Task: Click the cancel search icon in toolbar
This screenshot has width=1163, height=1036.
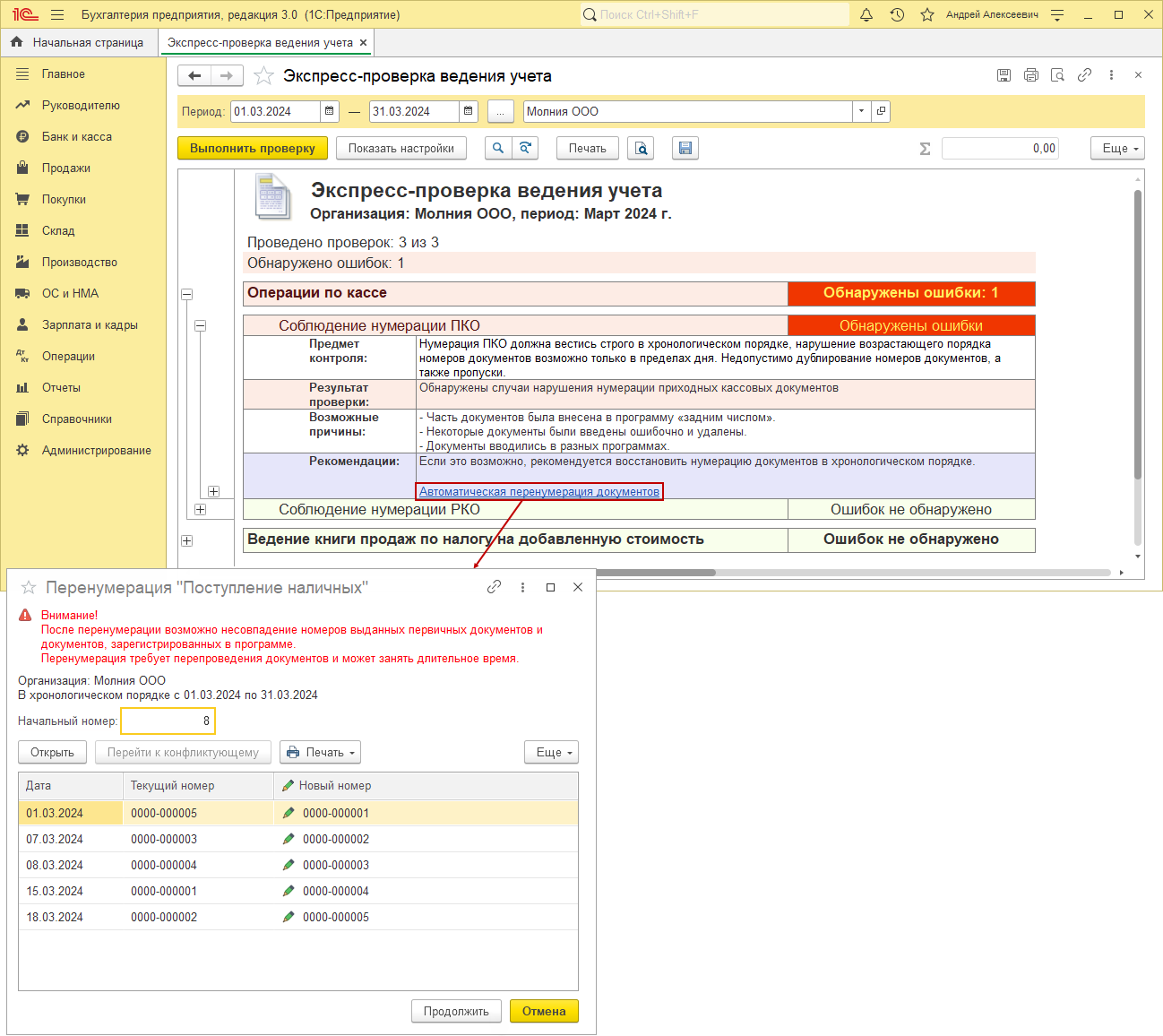Action: pyautogui.click(x=525, y=148)
